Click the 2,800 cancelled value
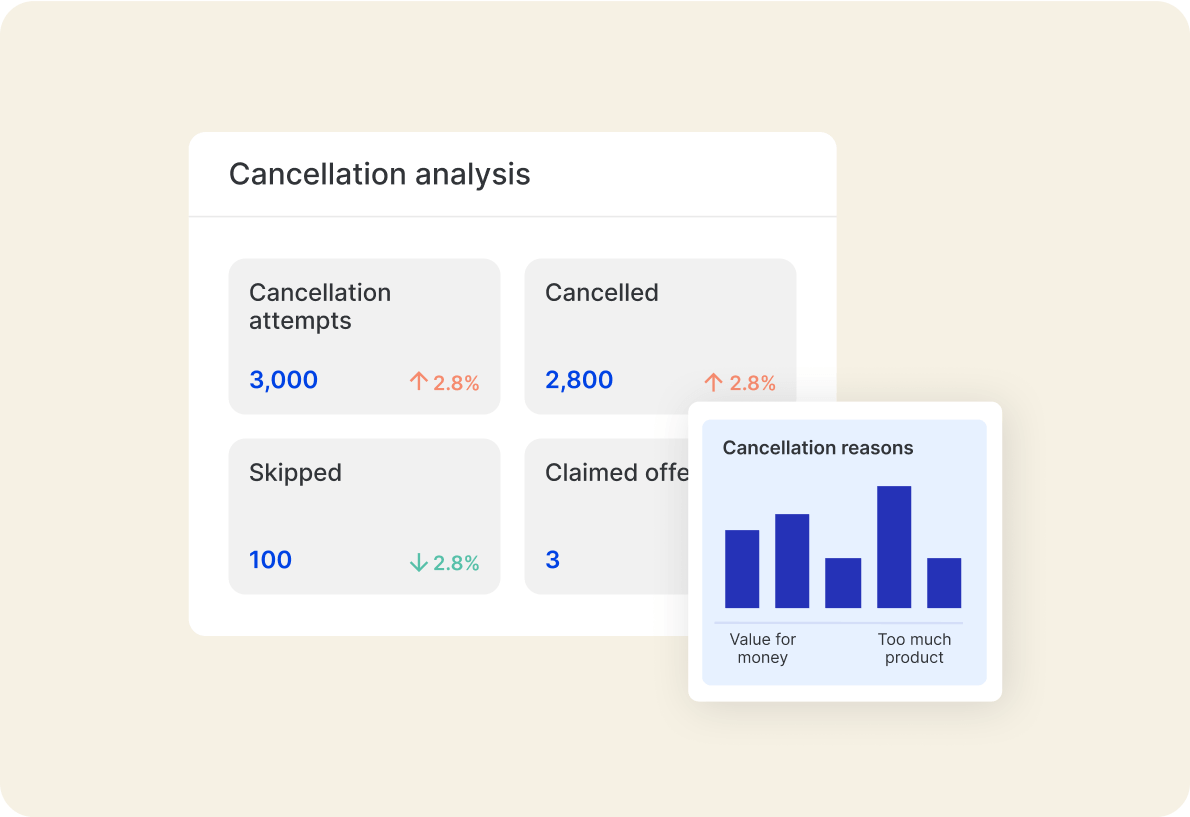 click(579, 380)
